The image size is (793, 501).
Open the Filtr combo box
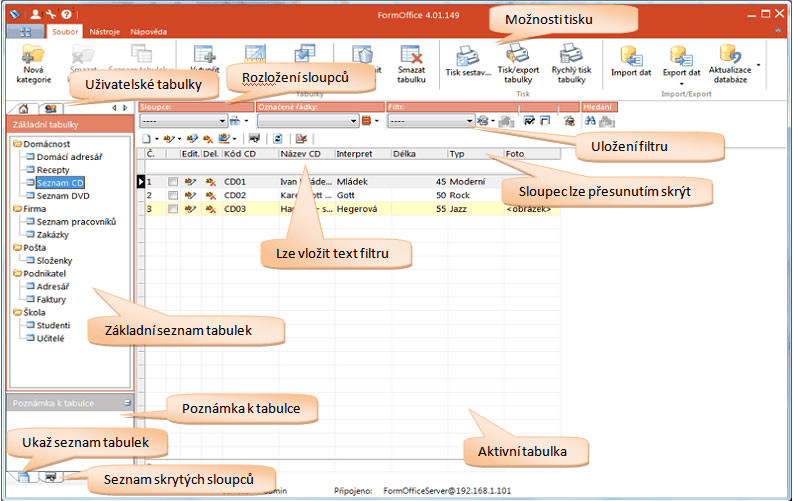(431, 121)
